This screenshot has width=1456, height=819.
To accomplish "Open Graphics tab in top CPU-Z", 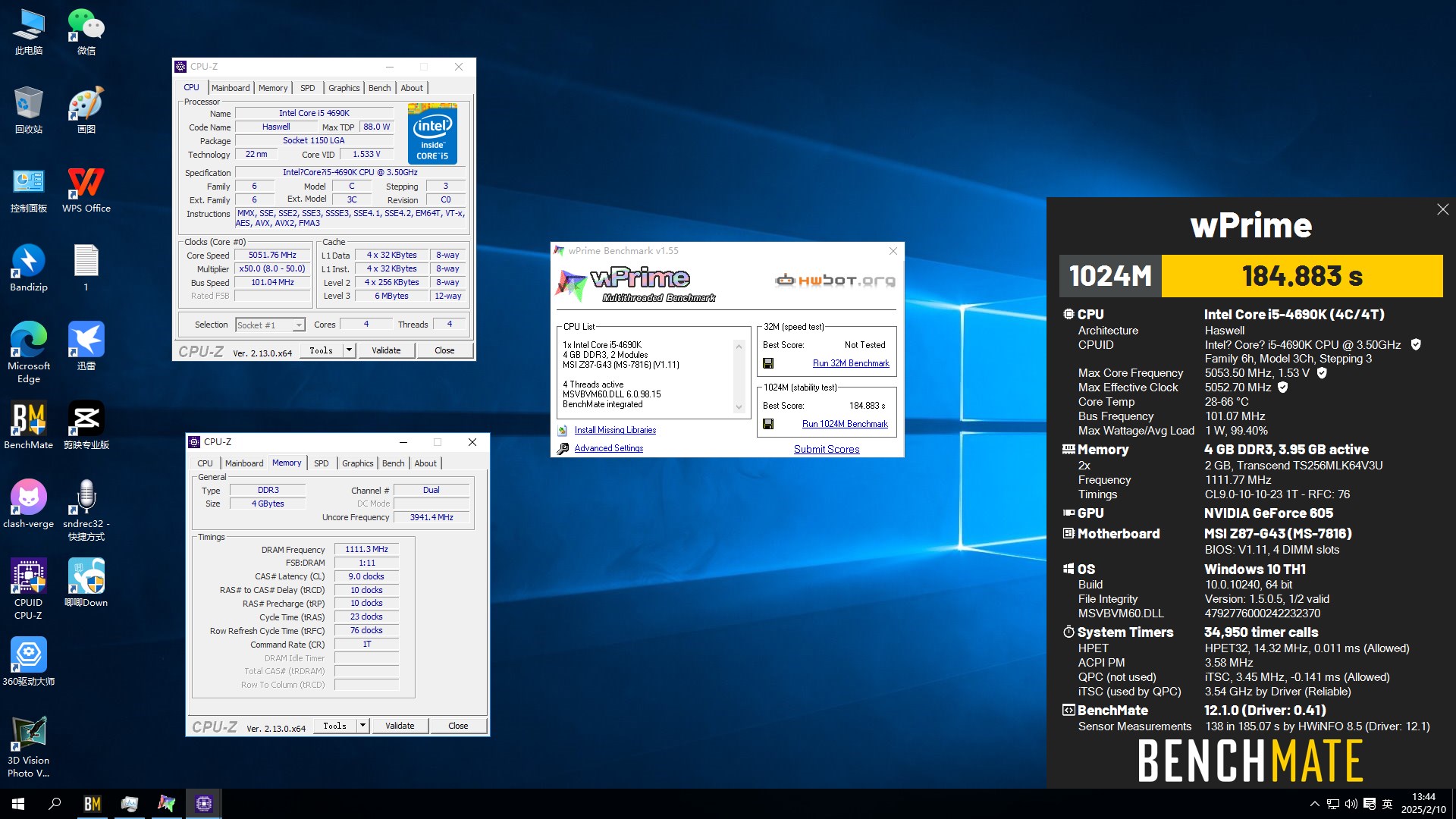I will click(x=344, y=88).
